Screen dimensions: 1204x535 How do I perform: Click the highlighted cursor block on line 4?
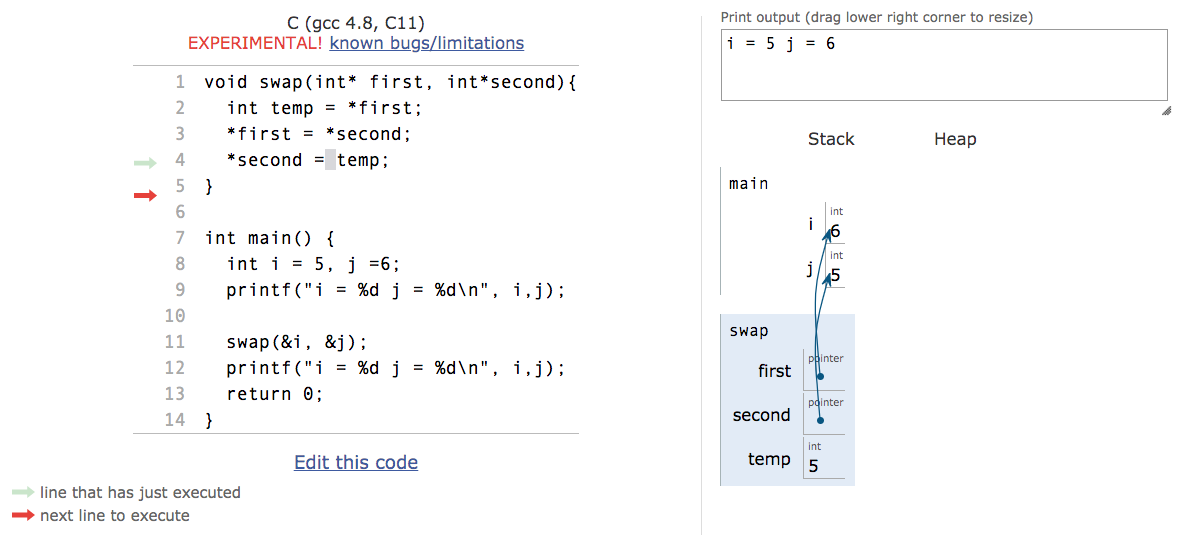click(x=330, y=160)
